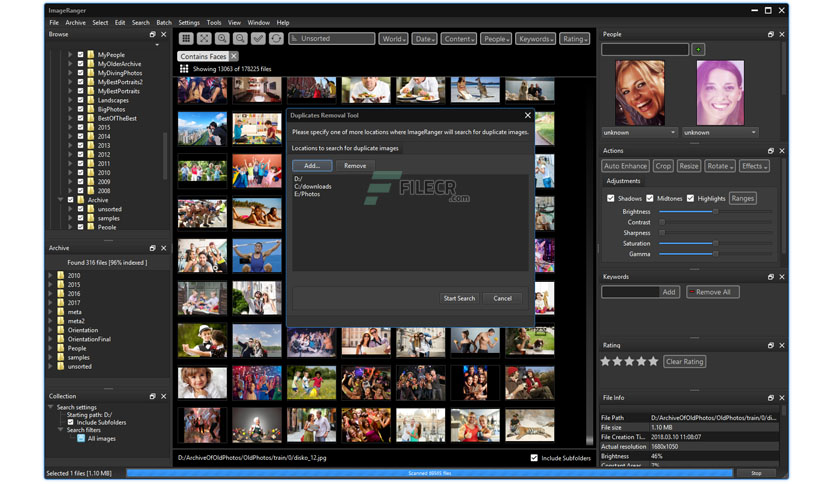Uncheck the Landscapes folder checkbox

(x=81, y=100)
